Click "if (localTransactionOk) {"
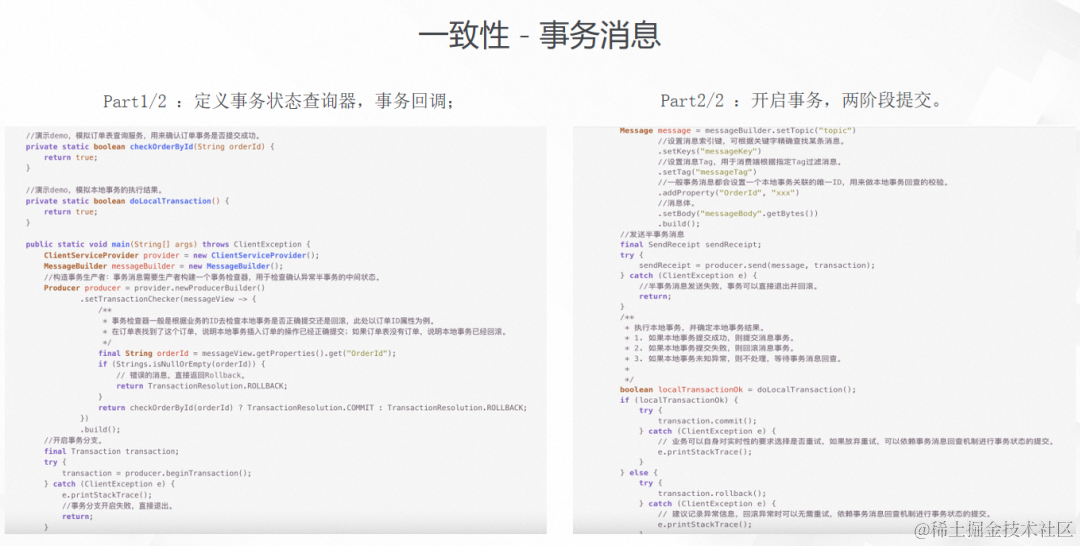Image resolution: width=1080 pixels, height=546 pixels. point(679,400)
